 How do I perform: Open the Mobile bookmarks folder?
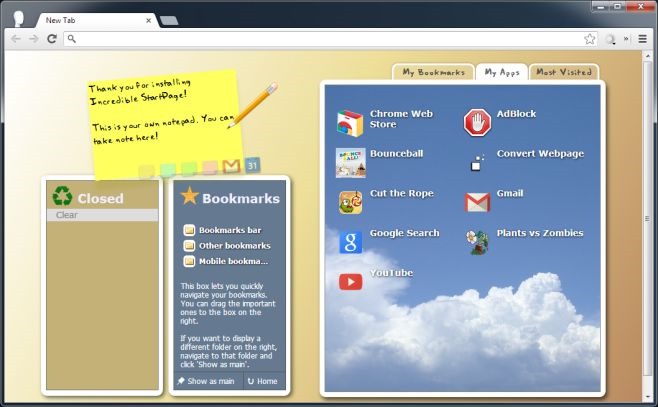[226, 261]
